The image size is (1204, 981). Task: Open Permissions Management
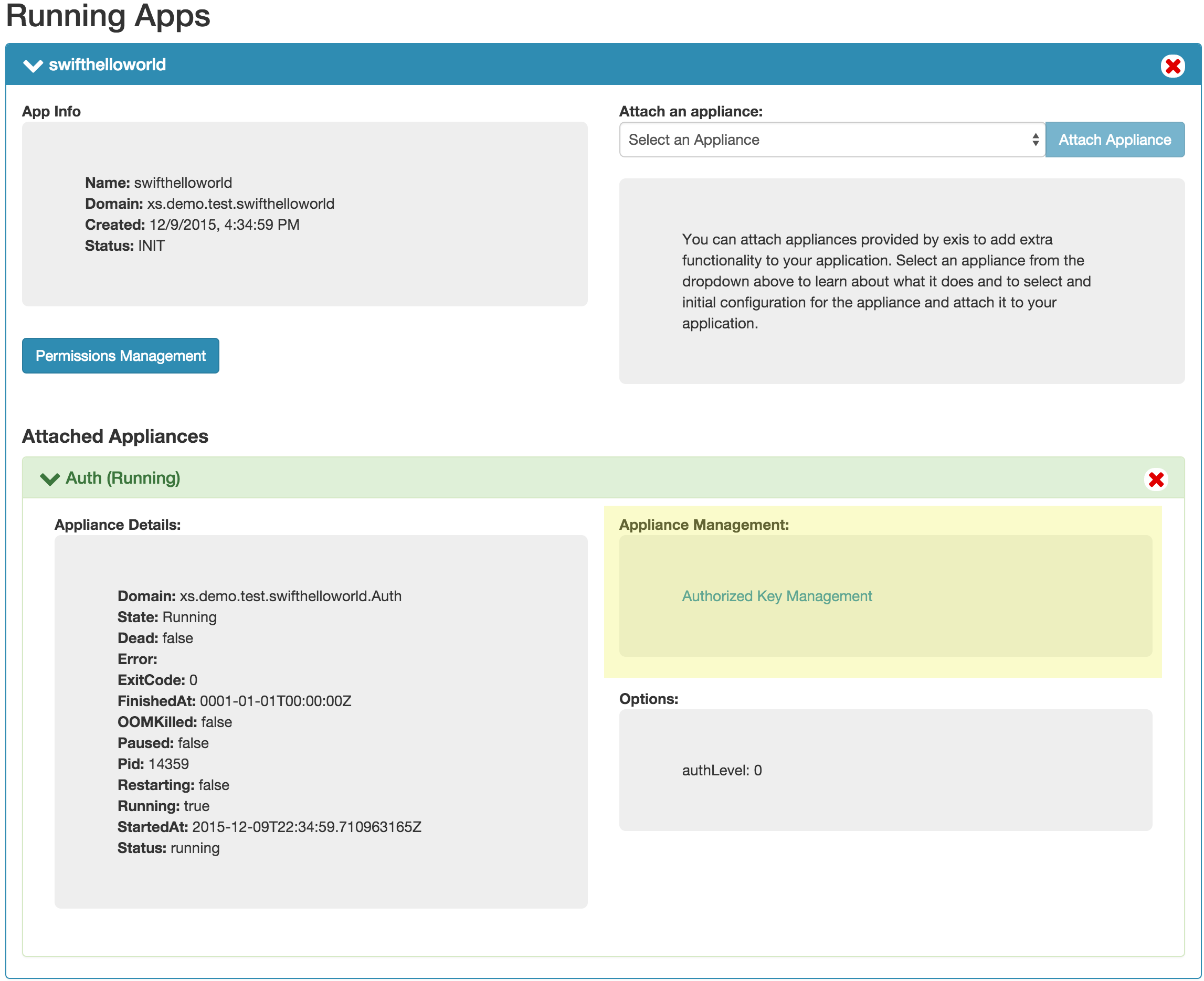[x=120, y=356]
